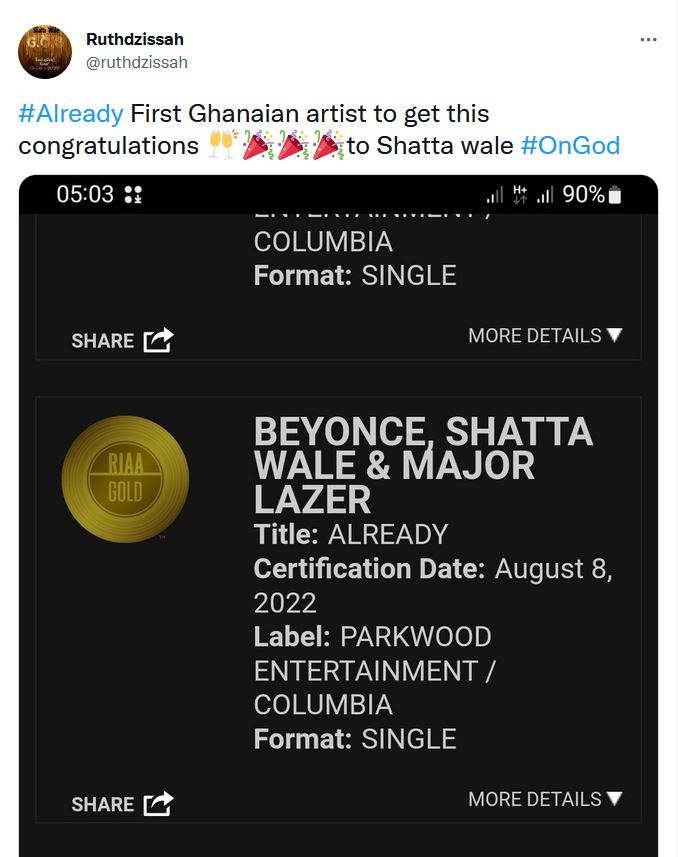This screenshot has height=857, width=678.
Task: Click the SHARE label in upper certification card
Action: [103, 341]
